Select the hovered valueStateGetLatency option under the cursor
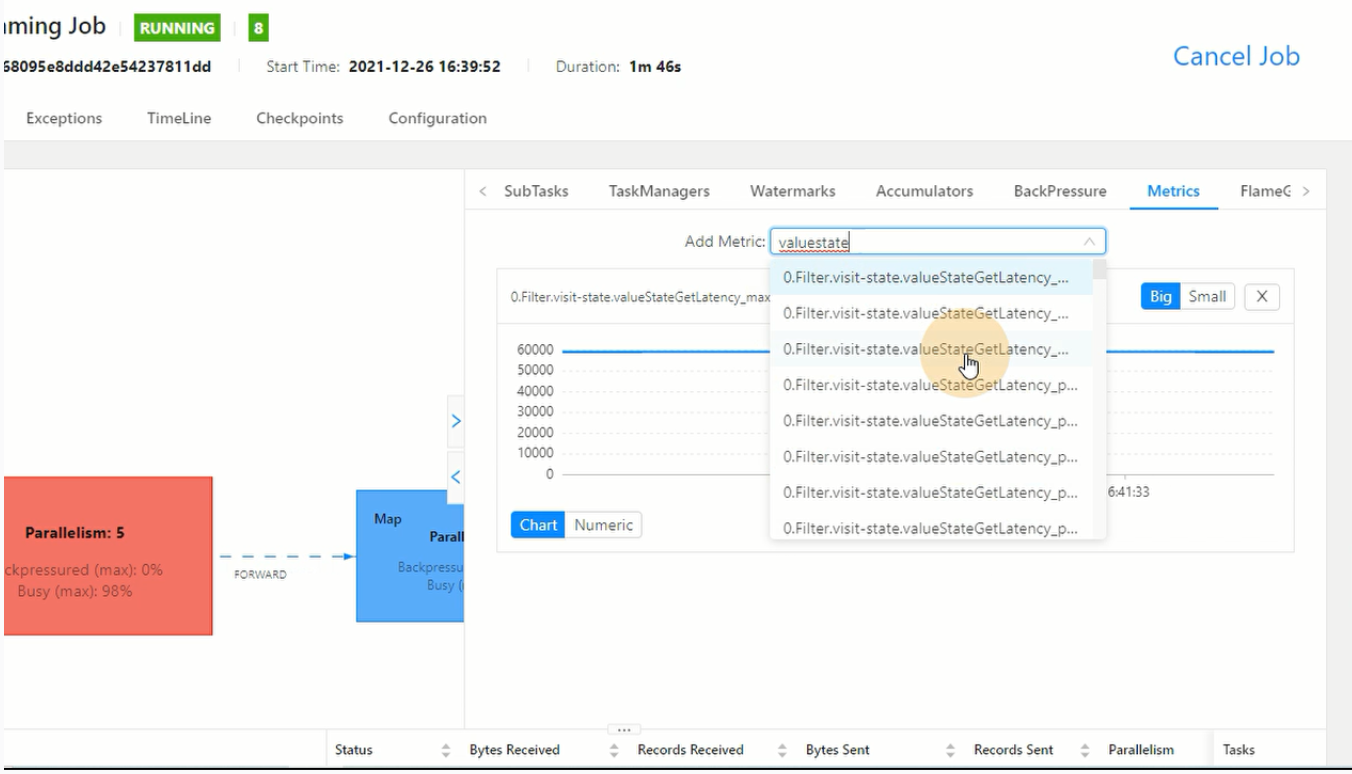The image size is (1352, 774). (925, 350)
